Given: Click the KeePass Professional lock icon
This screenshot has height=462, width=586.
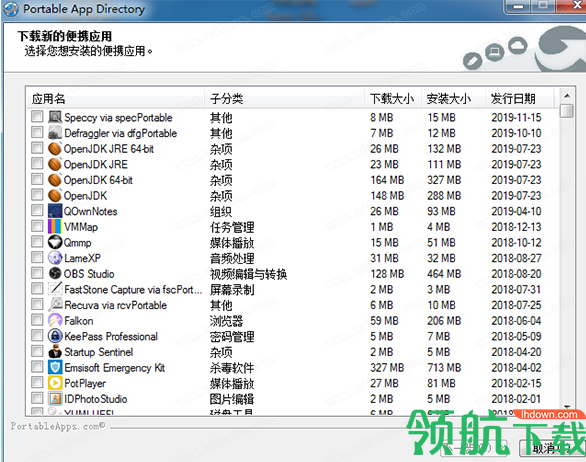Looking at the screenshot, I should click(x=55, y=336).
